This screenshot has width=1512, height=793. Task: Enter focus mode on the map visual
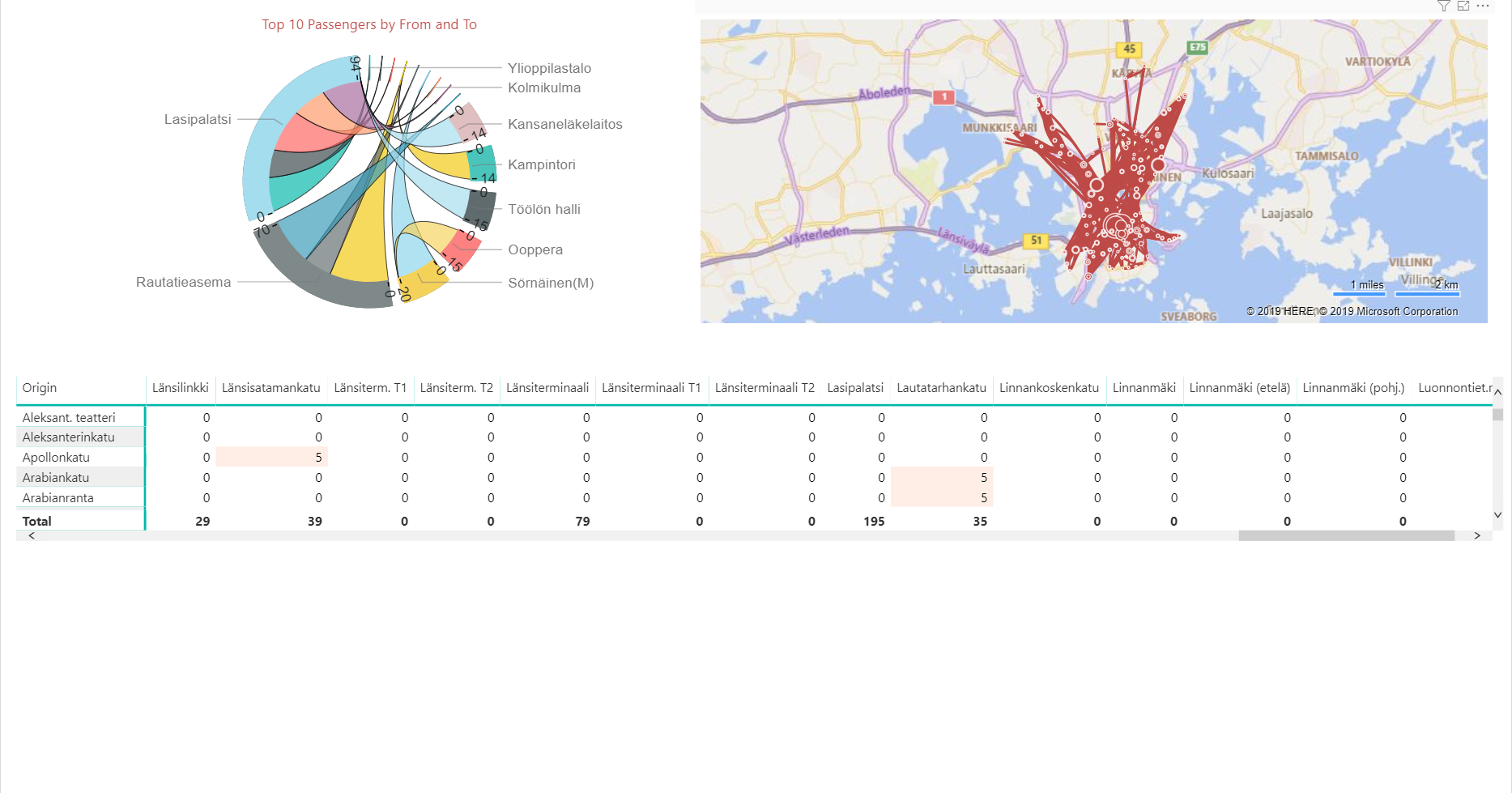click(x=1464, y=6)
